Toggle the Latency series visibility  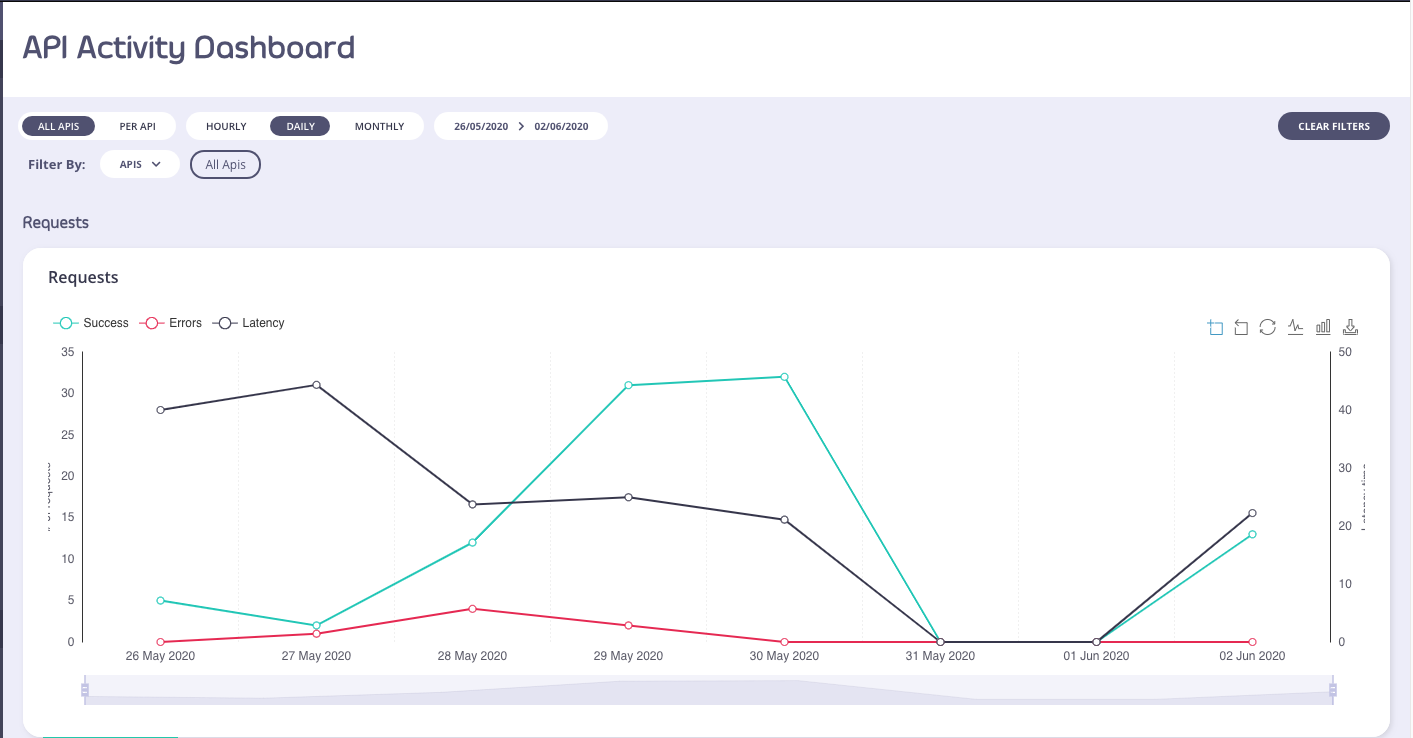coord(246,322)
